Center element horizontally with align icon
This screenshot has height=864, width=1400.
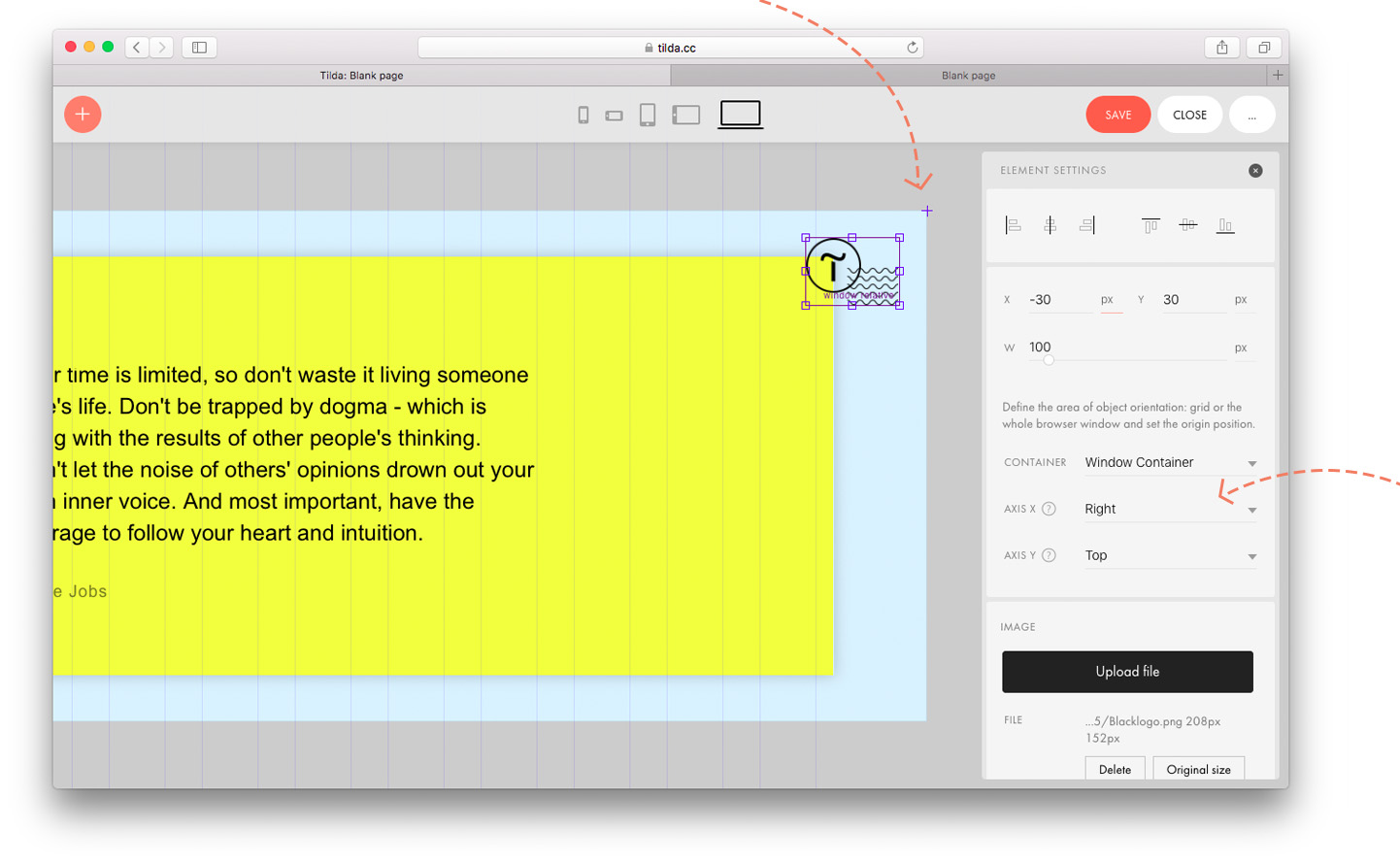click(x=1050, y=225)
